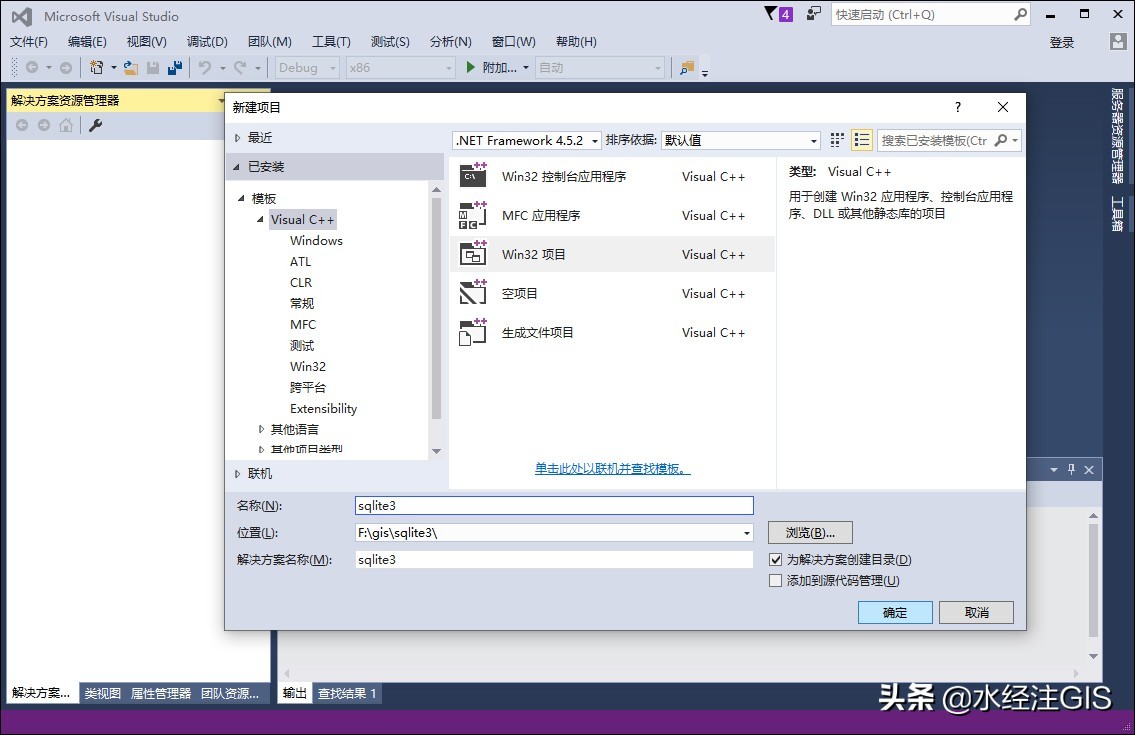Screen dimensions: 1135x735
Task: Open the 编辑(E) menu
Action: [x=87, y=42]
